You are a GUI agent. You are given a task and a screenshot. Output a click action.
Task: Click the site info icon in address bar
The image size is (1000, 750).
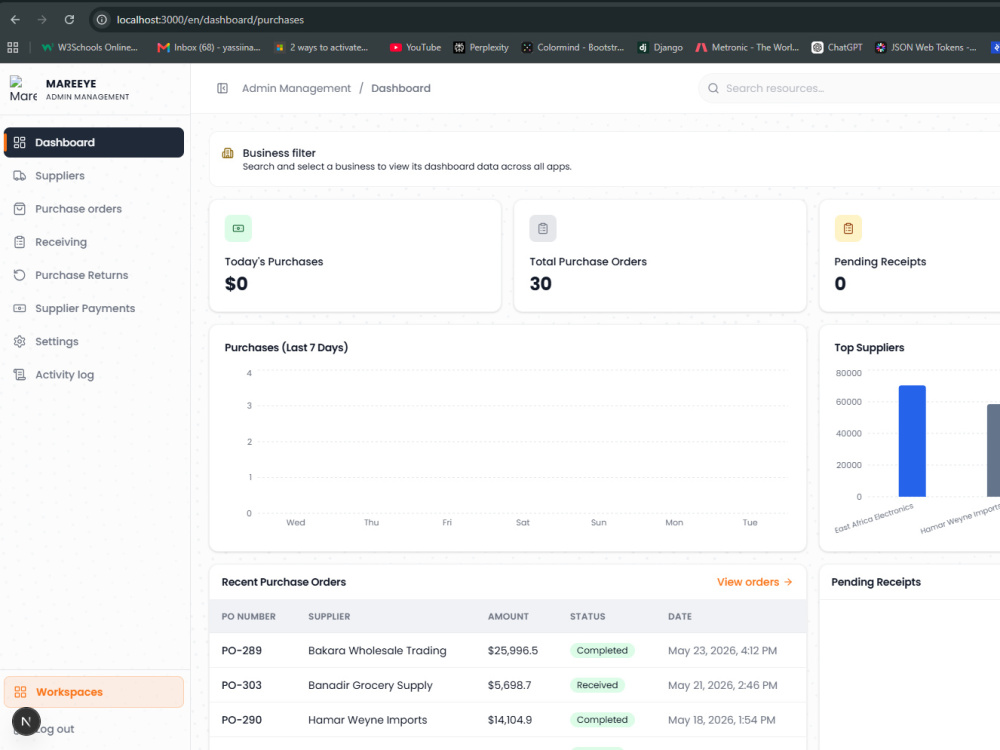pos(101,20)
